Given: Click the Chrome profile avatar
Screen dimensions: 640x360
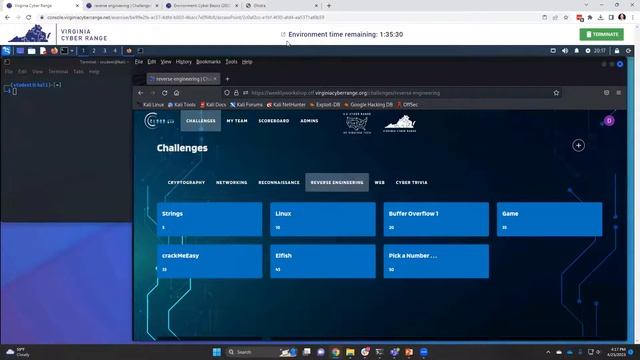Looking at the screenshot, I should tap(622, 17).
